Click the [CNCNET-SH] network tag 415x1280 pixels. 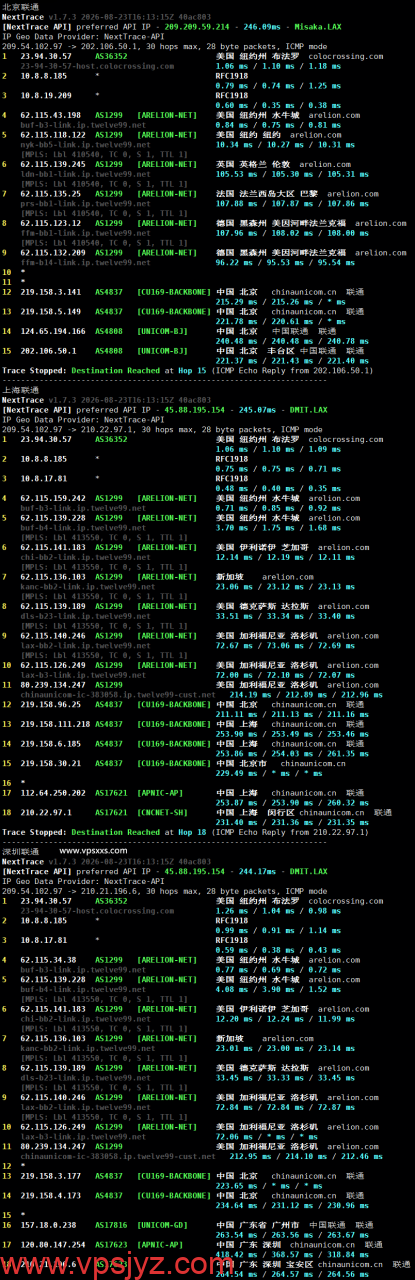click(x=163, y=812)
